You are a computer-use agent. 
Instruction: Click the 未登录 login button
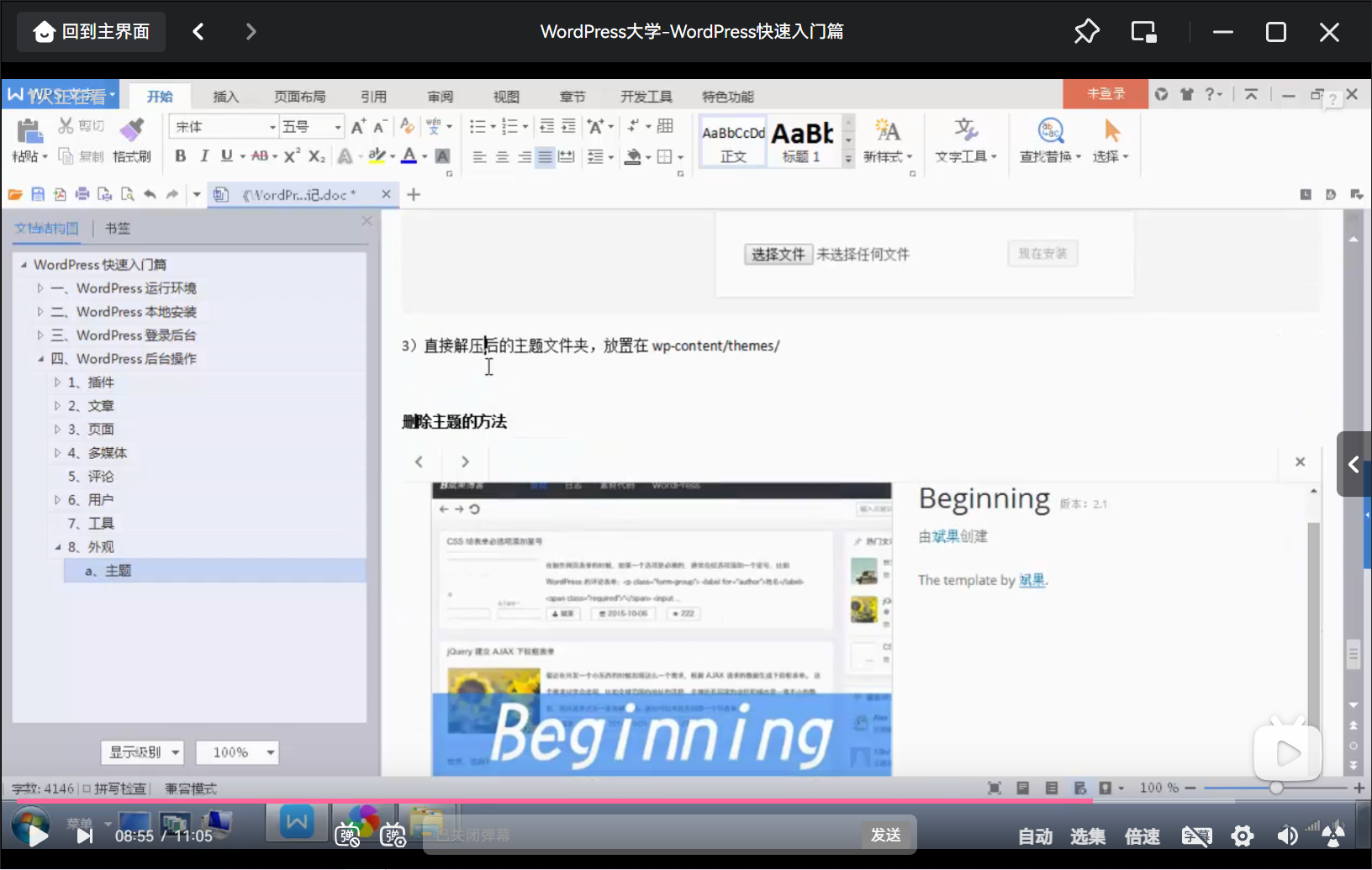tap(1106, 93)
